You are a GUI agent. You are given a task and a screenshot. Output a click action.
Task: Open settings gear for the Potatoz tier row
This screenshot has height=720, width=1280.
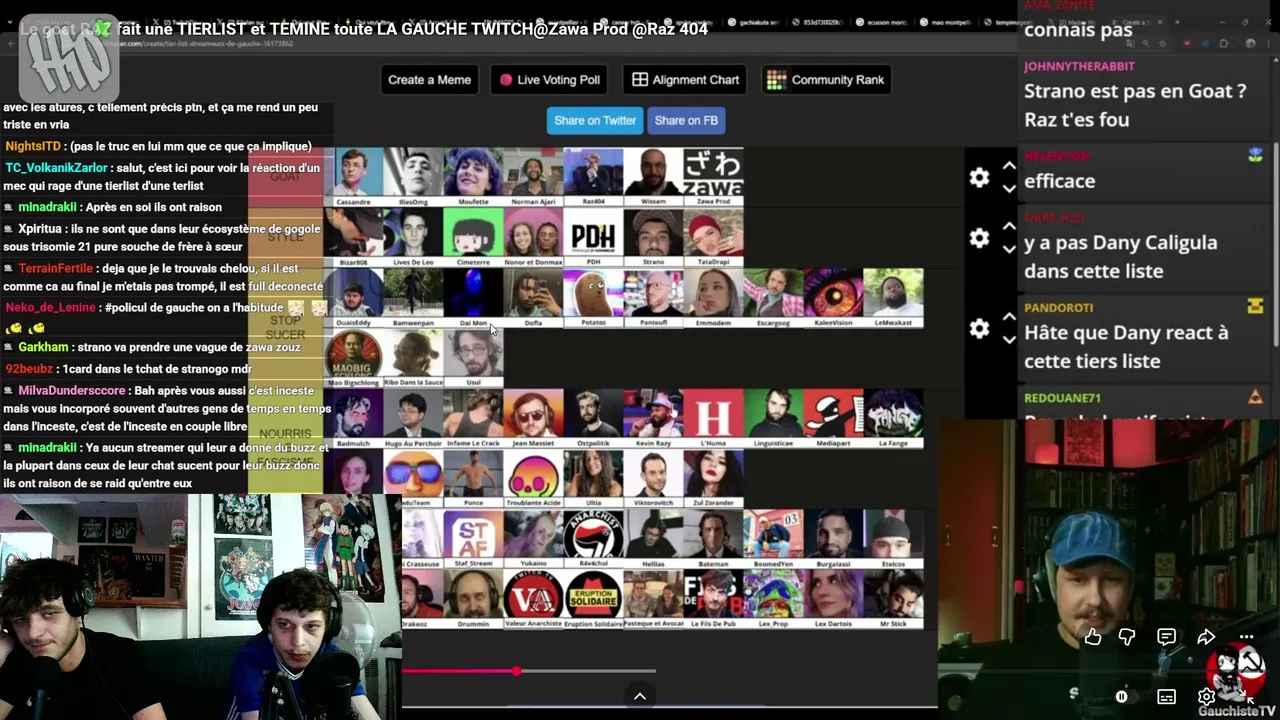point(979,328)
